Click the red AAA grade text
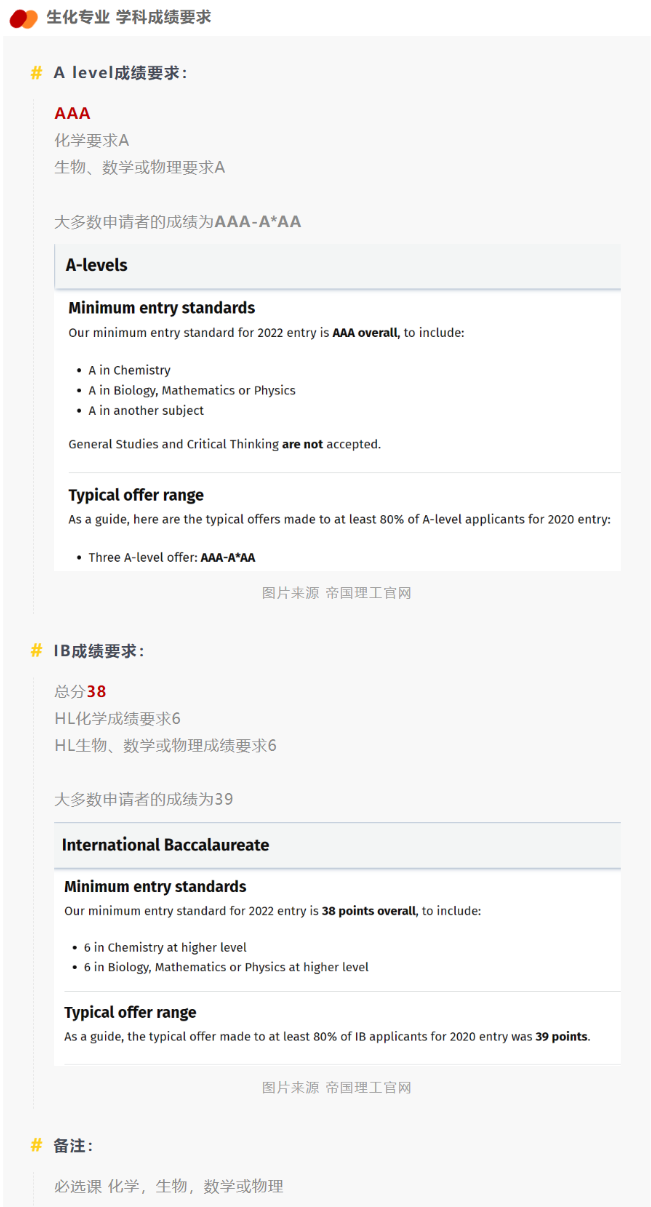Viewport: 651px width, 1207px height. click(72, 113)
